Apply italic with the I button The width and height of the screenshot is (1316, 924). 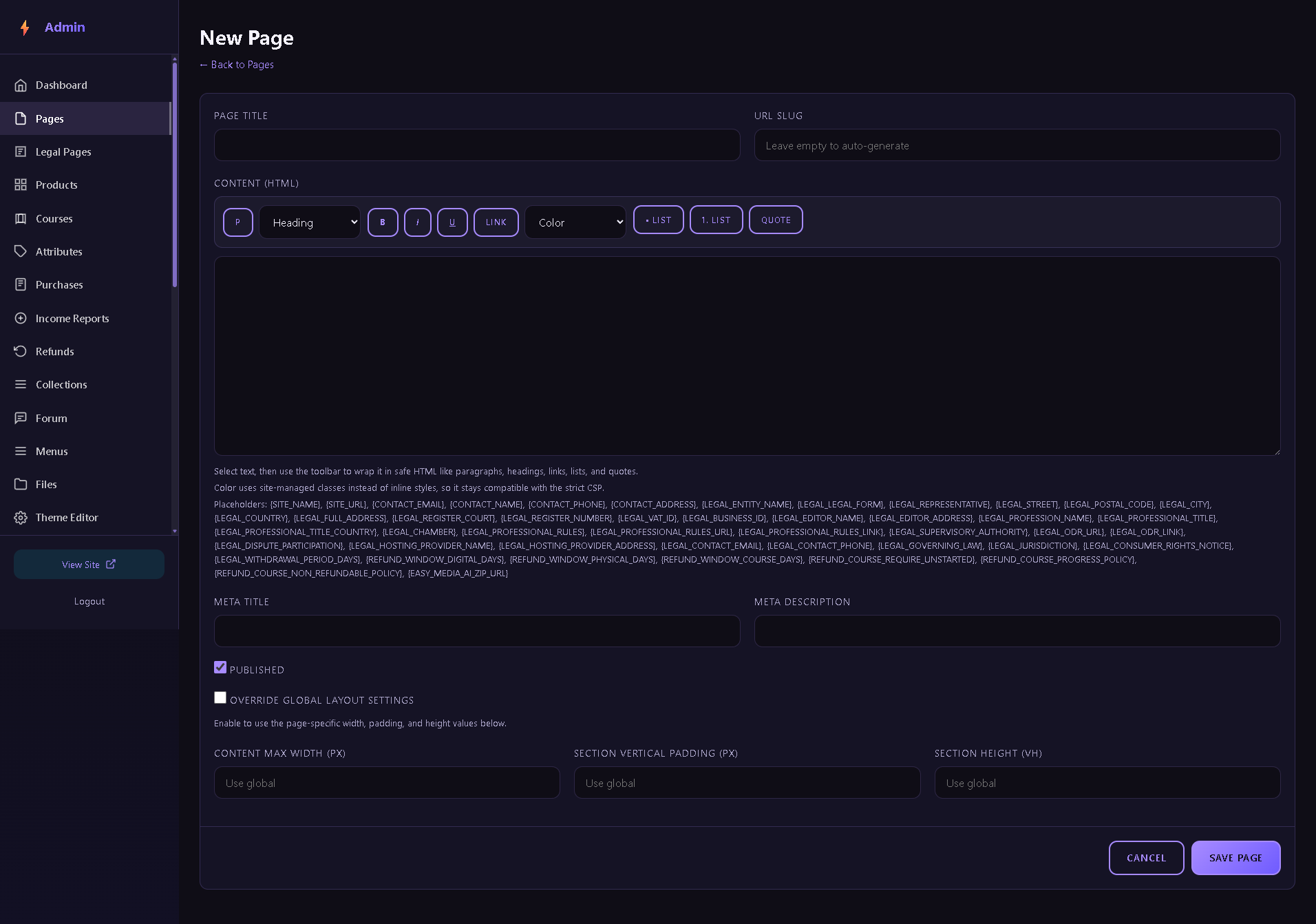[418, 222]
